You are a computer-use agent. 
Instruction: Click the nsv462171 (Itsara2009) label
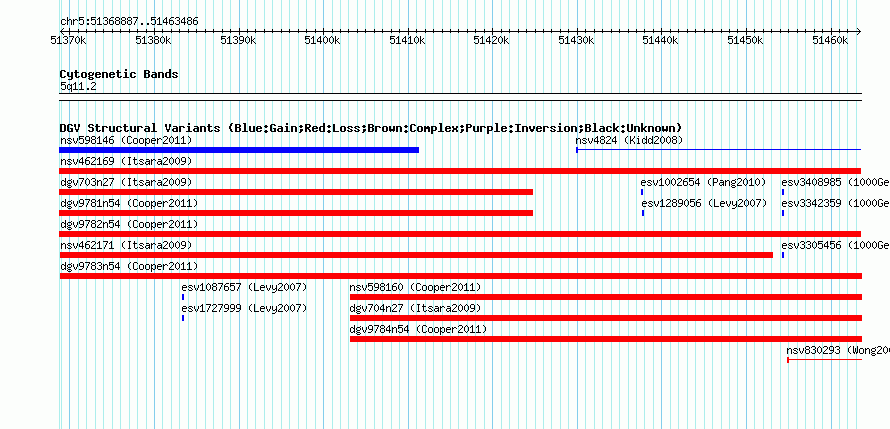click(126, 245)
